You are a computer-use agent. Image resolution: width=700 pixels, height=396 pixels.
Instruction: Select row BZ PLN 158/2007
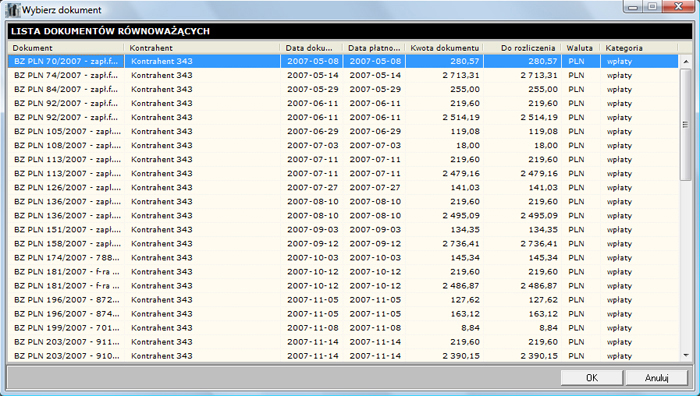pos(343,244)
